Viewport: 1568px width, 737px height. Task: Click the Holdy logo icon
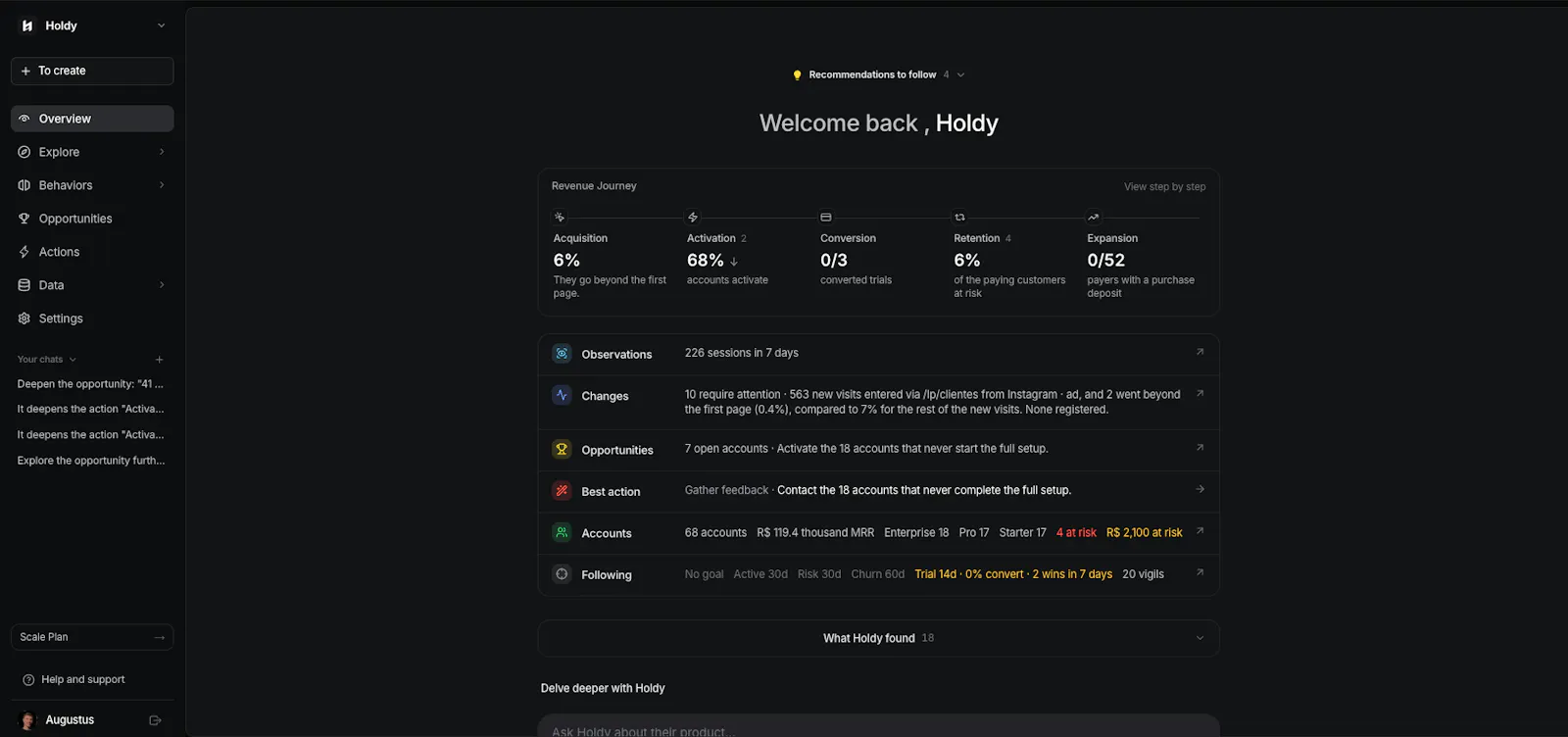[27, 26]
